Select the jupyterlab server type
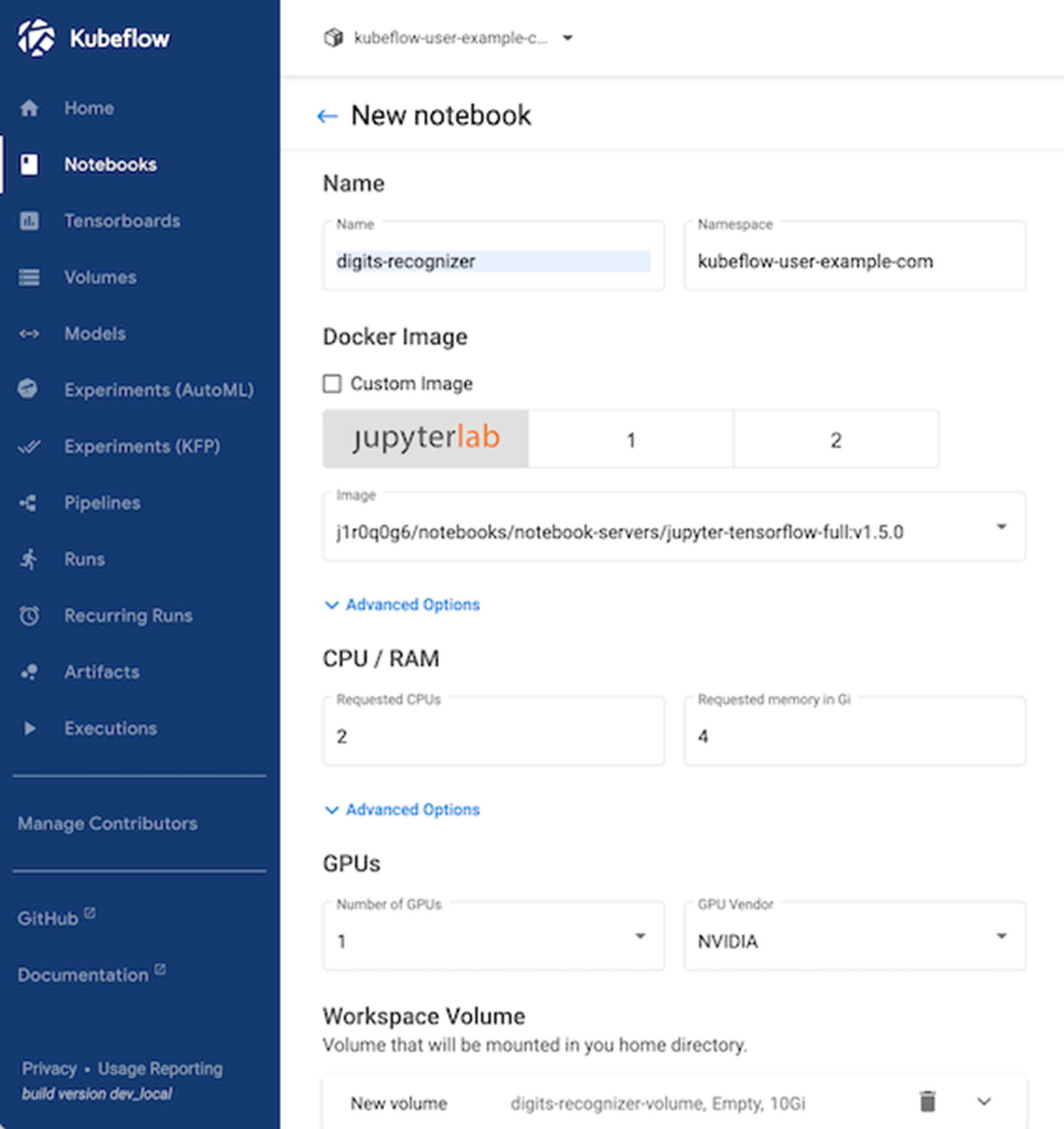1064x1129 pixels. [426, 439]
